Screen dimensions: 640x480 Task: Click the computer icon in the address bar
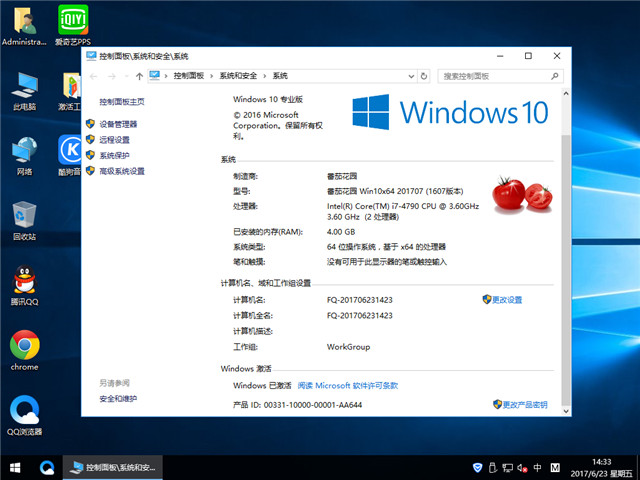click(154, 76)
